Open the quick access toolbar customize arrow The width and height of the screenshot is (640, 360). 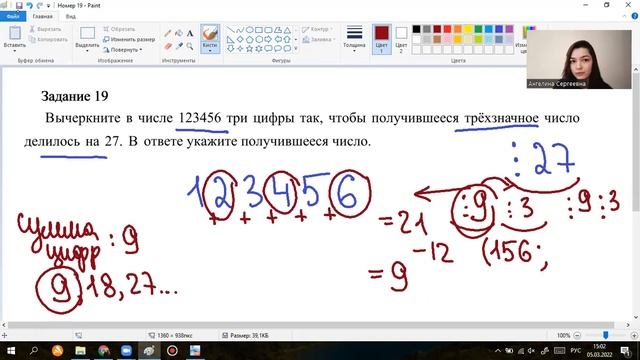49,6
